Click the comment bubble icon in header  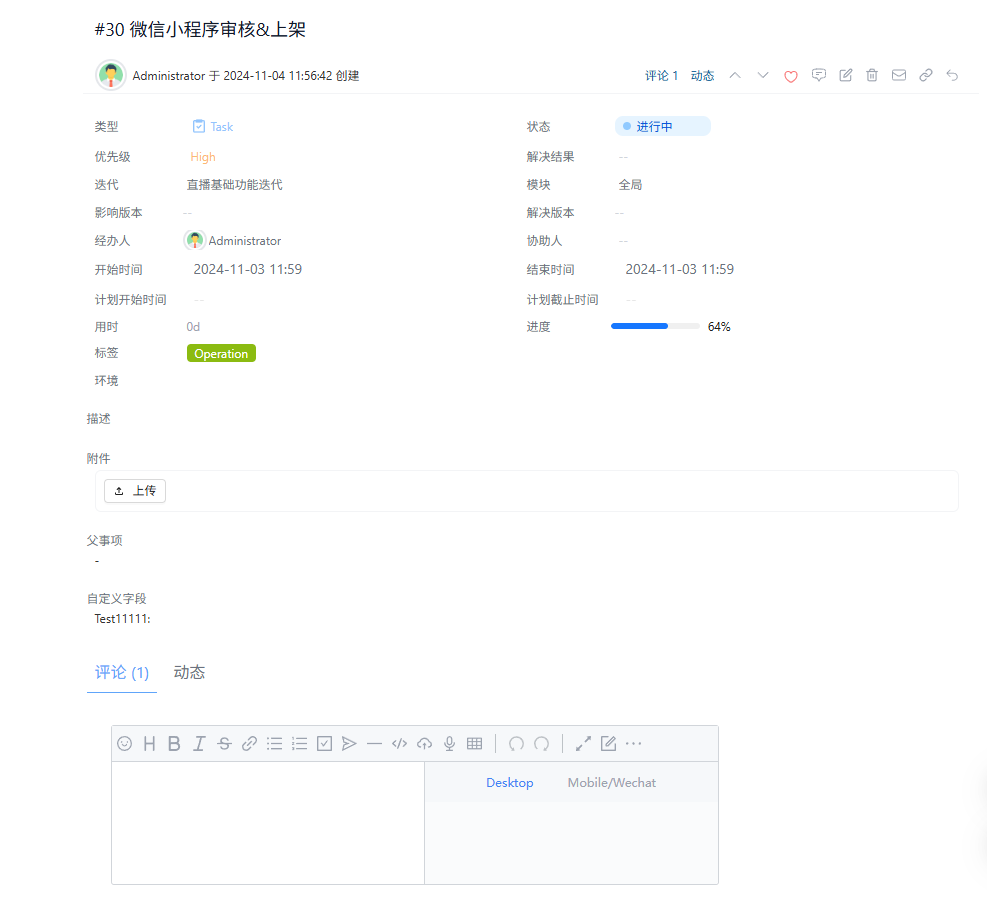point(818,76)
